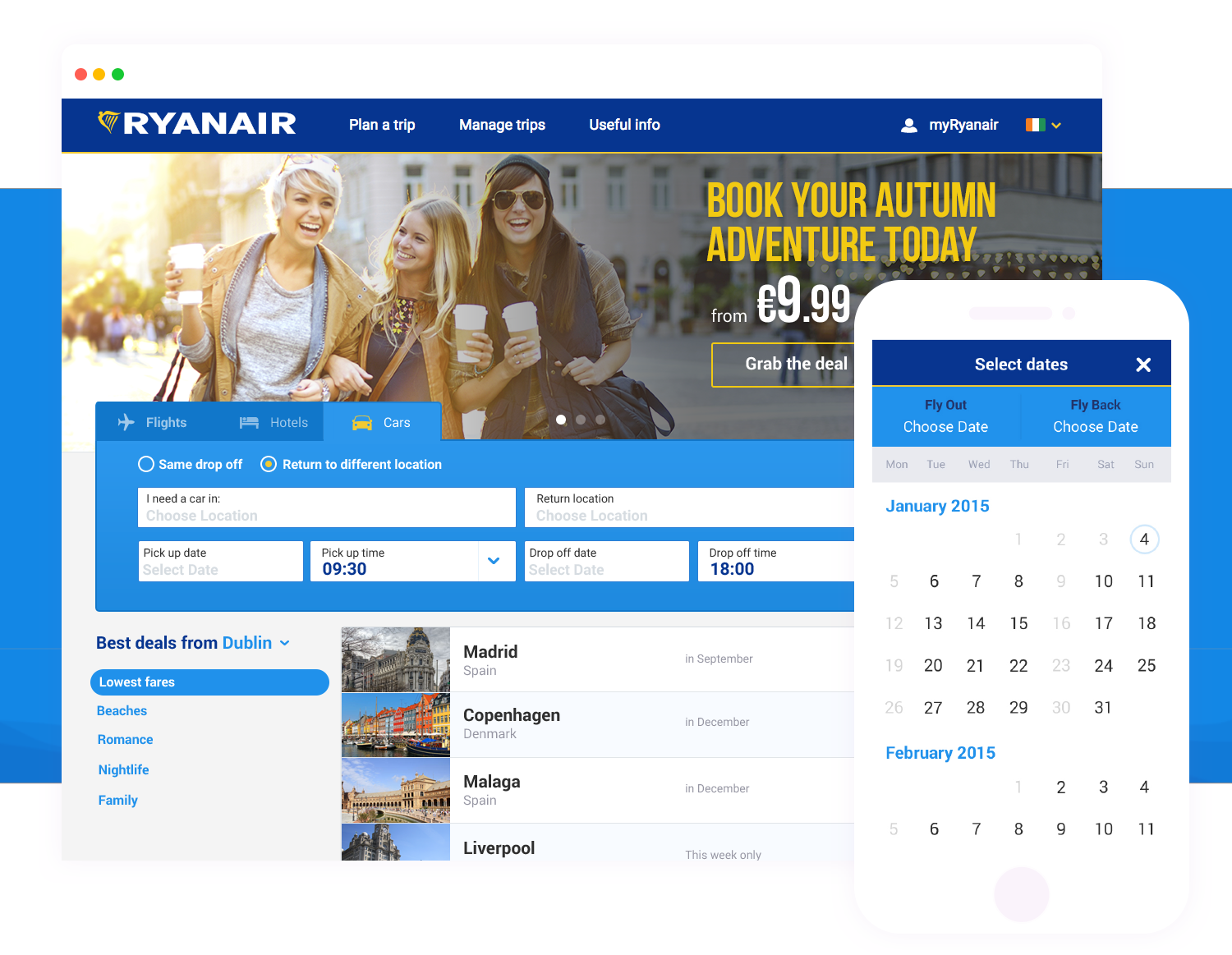Click the Irish flag icon
Viewport: 1232px width, 955px height.
(x=1036, y=125)
